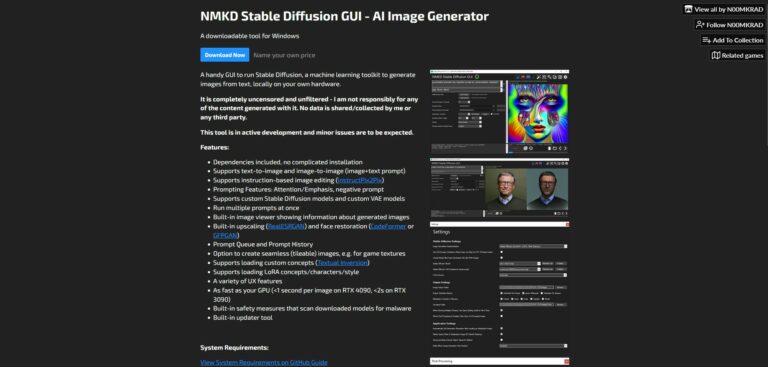Screen dimensions: 768x367
Task: Open the Settings window screenshot thumbnail
Action: point(500,287)
